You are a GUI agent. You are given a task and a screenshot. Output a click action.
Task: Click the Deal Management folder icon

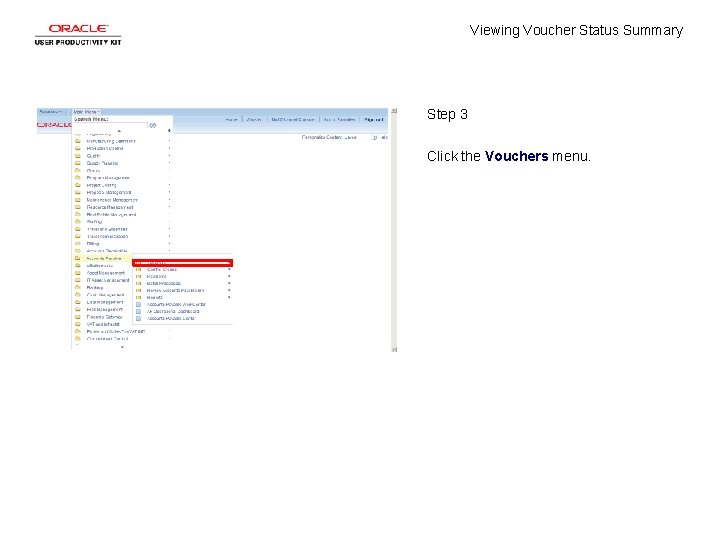(x=78, y=302)
